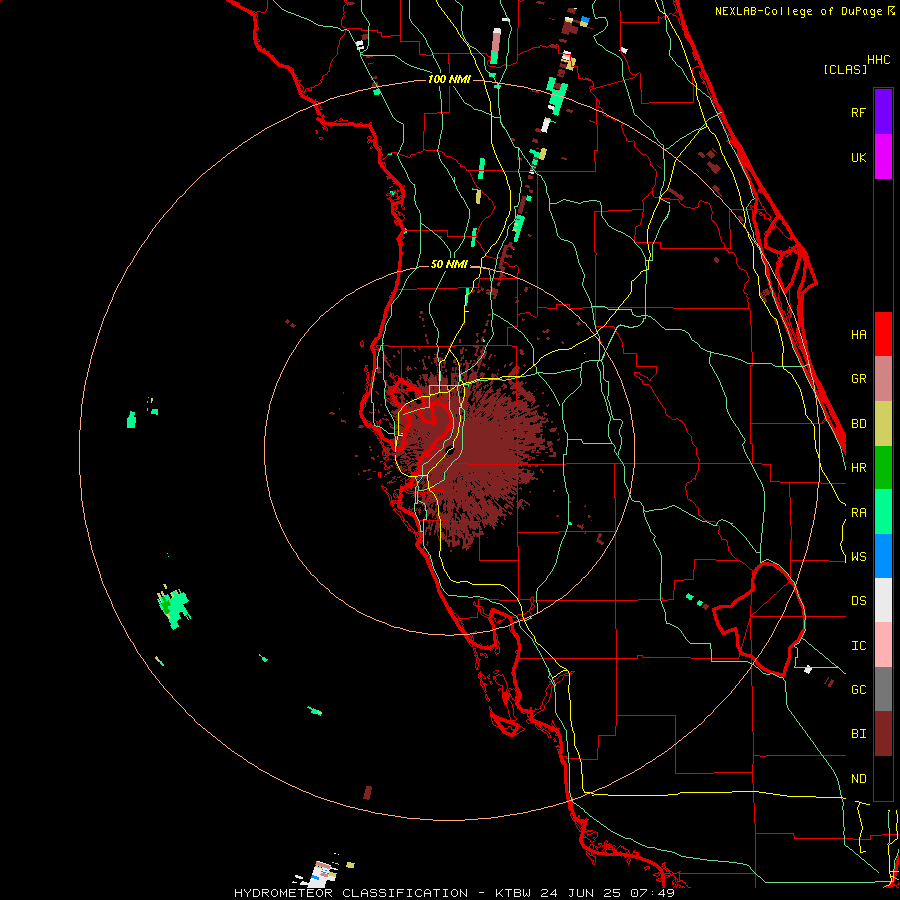Click the HR green legend swatch
The height and width of the screenshot is (900, 900).
click(883, 468)
